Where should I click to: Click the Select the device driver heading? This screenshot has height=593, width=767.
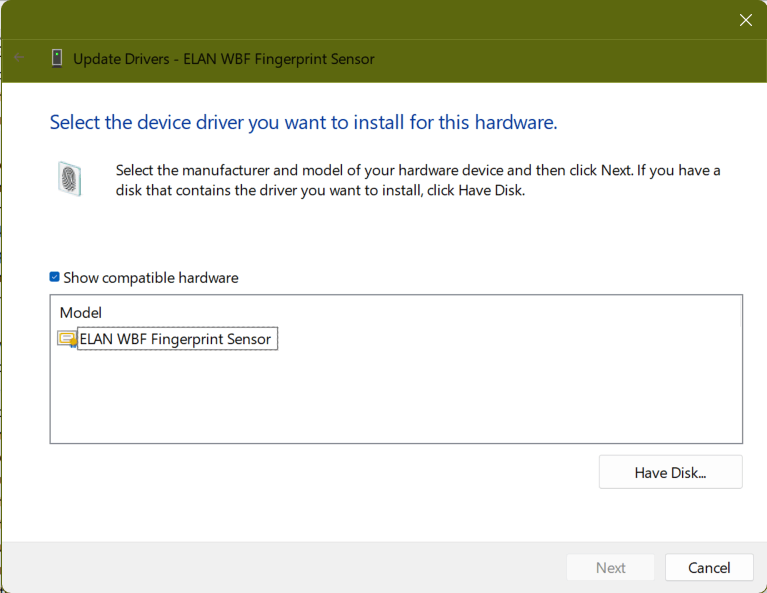point(303,122)
